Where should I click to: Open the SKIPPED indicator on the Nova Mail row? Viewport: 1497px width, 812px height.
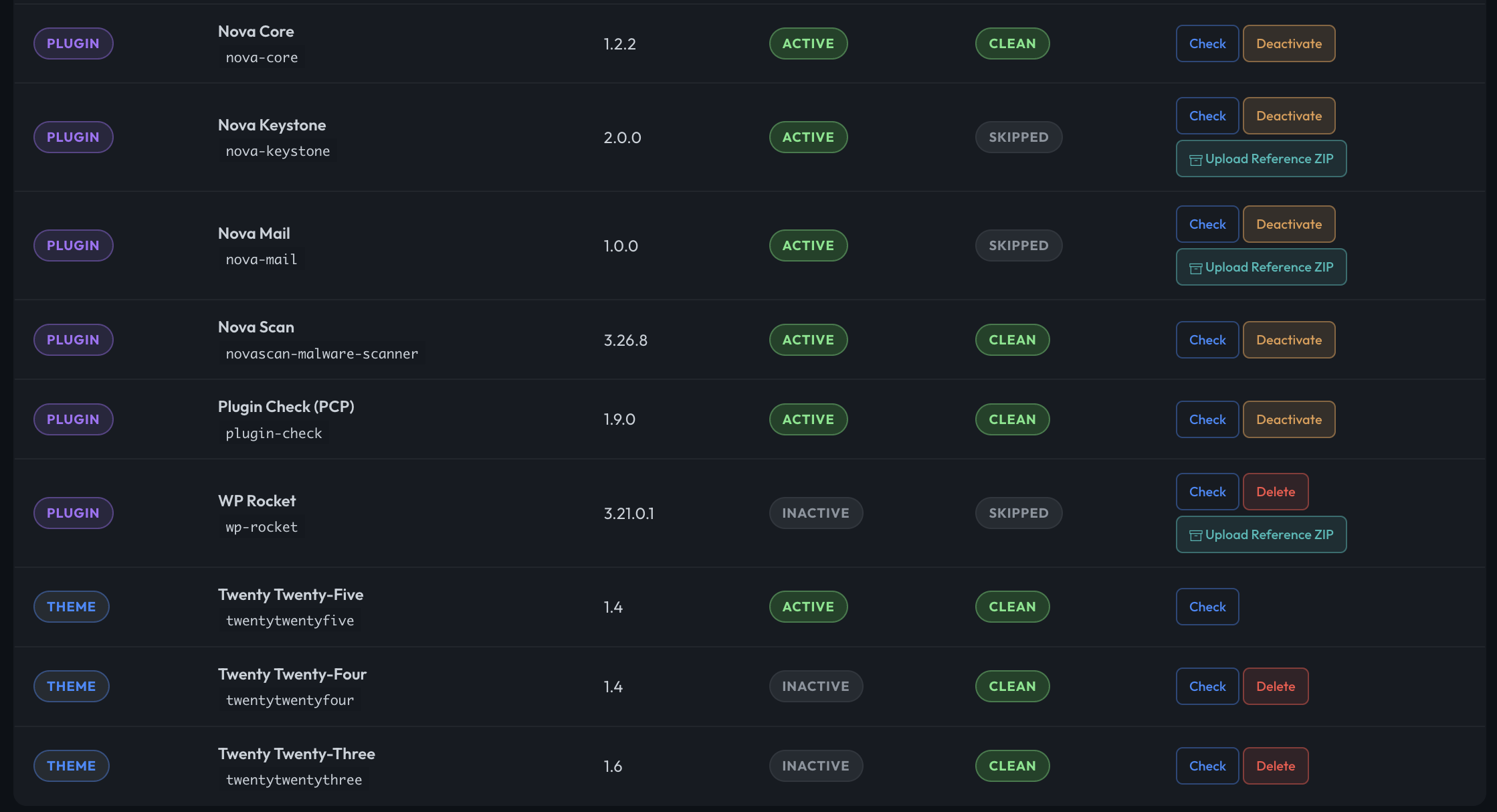coord(1019,245)
